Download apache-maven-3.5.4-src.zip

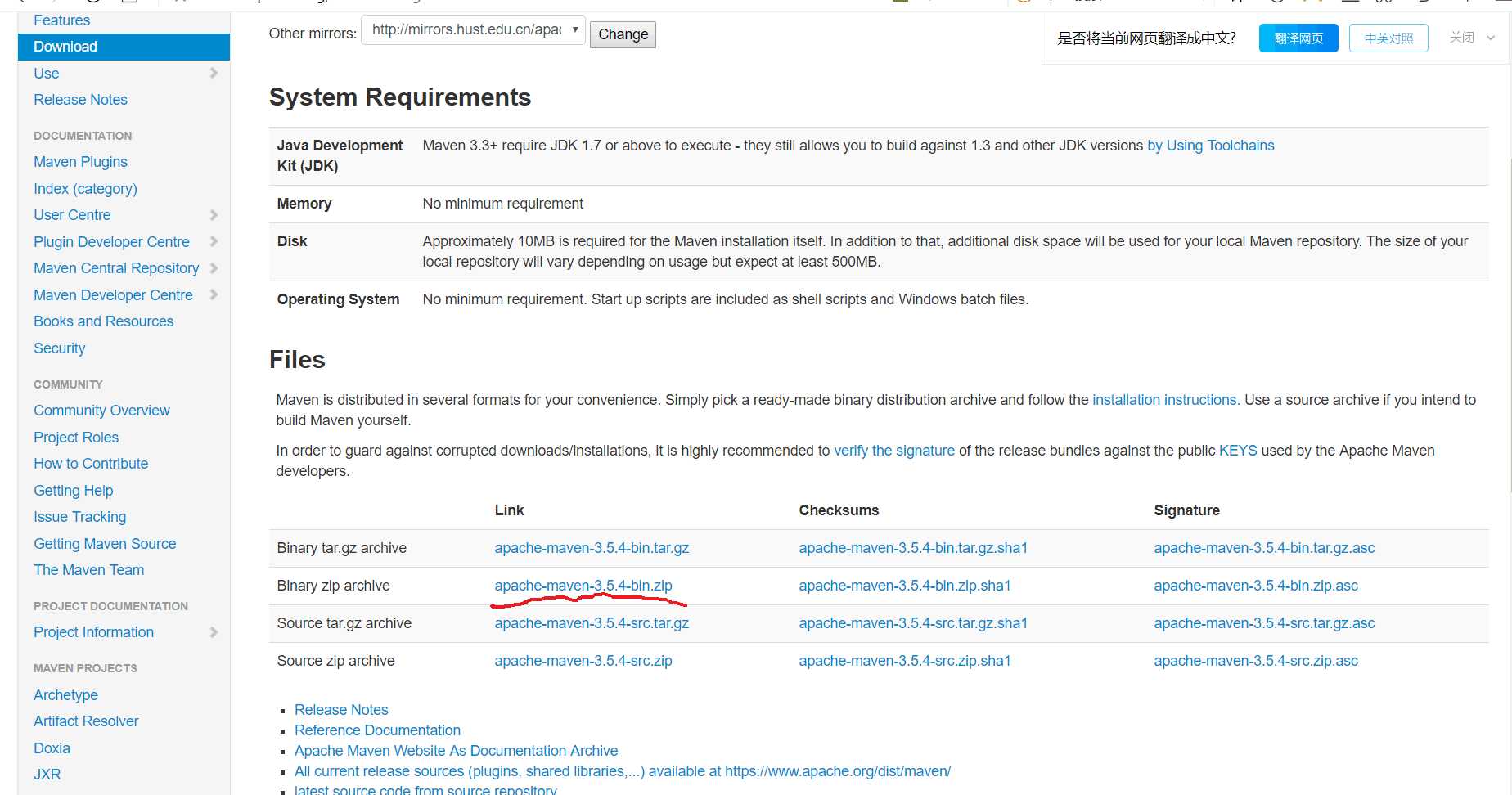click(x=583, y=661)
